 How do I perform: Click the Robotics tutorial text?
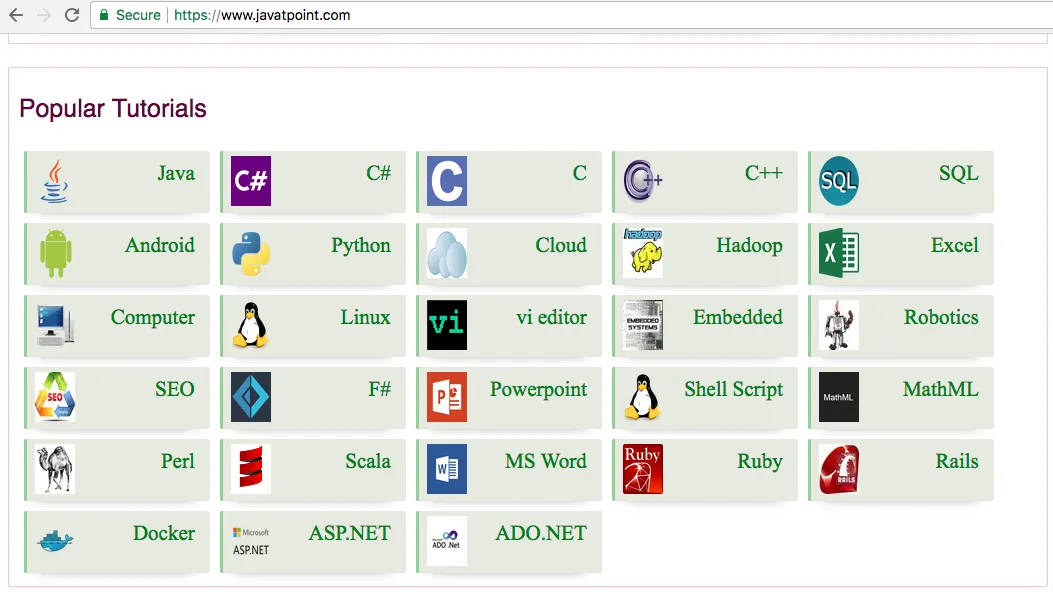941,317
